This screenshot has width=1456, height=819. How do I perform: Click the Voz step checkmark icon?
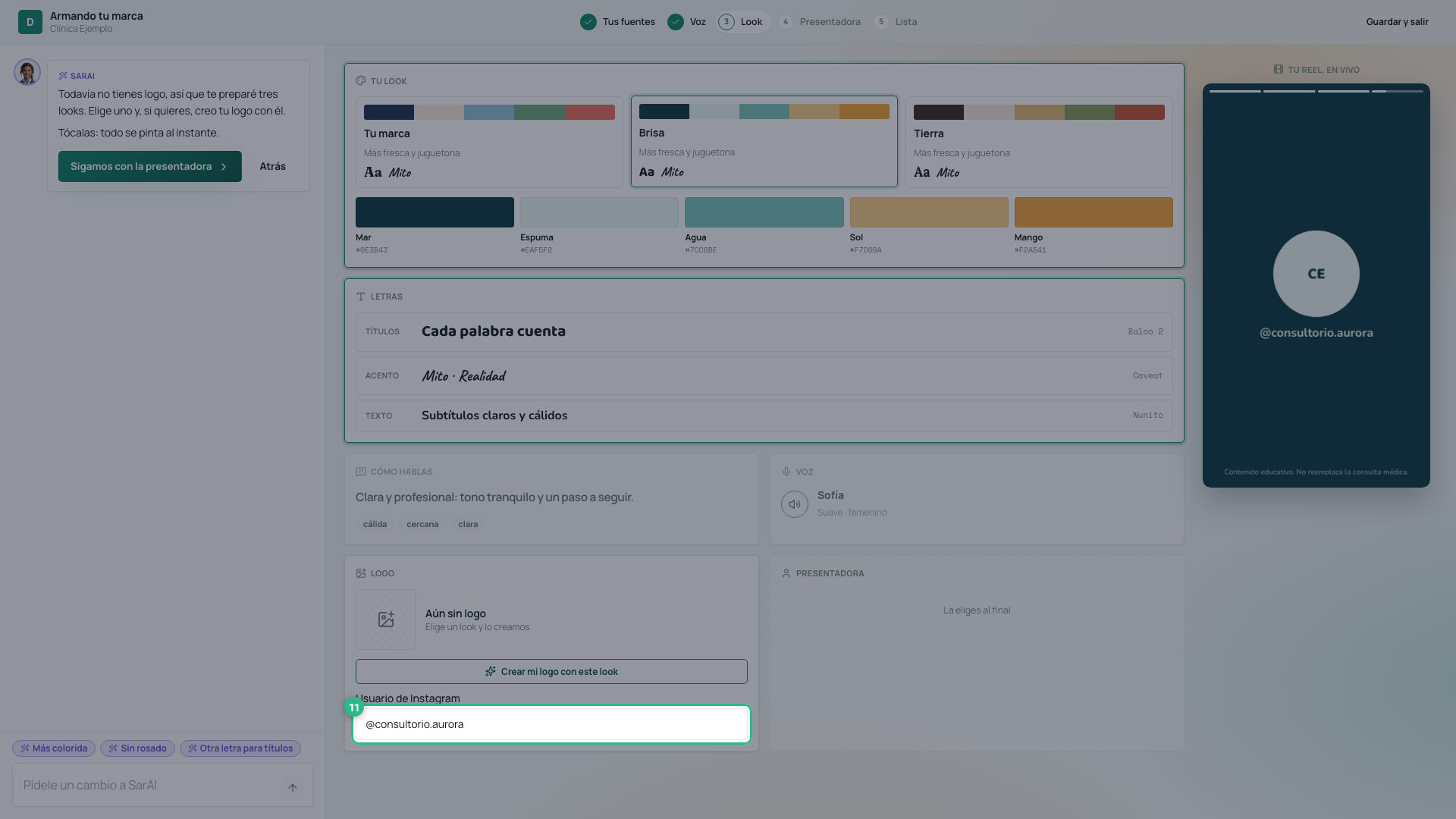click(676, 22)
